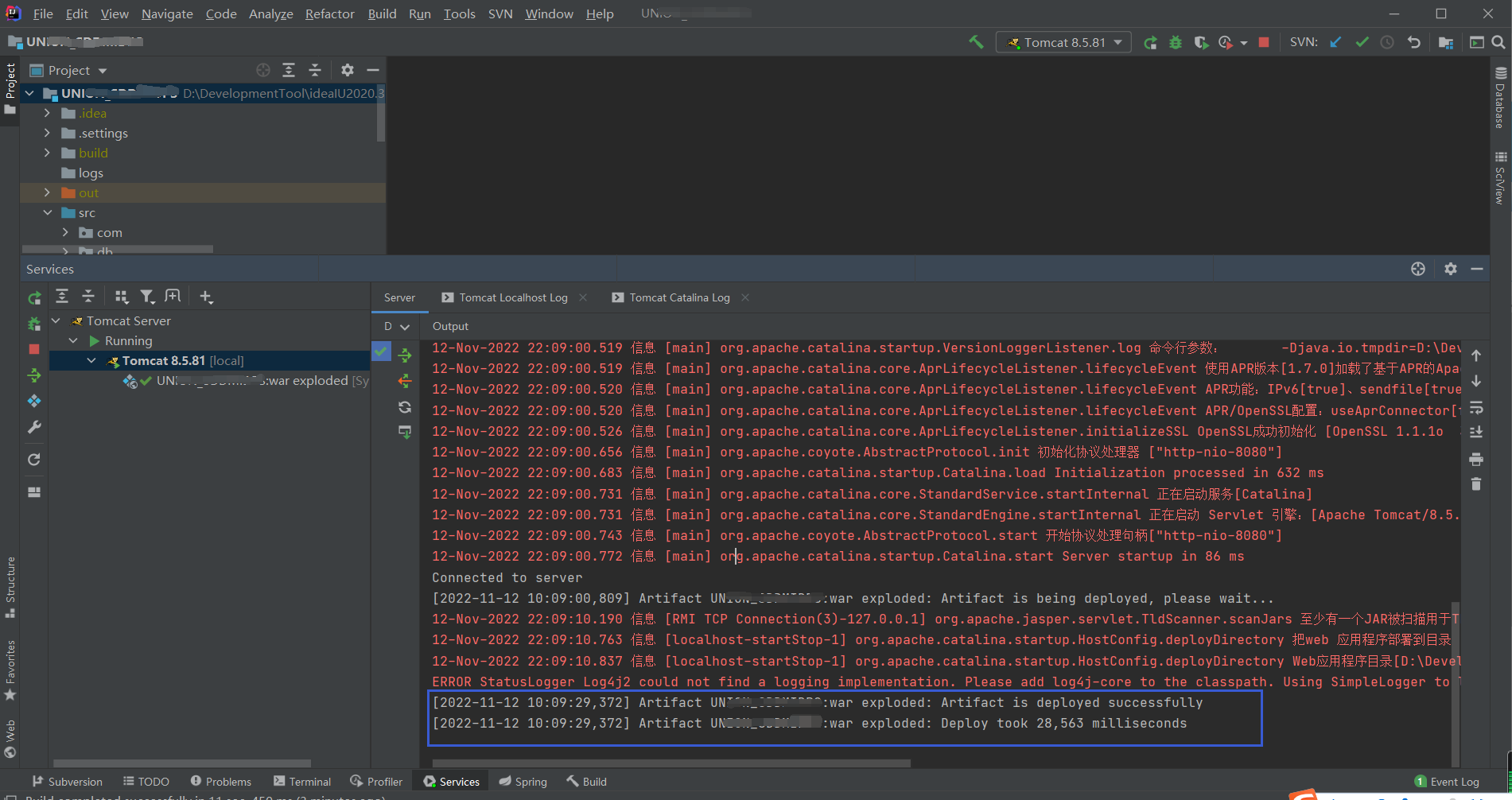Expand all Services tree nodes
1512x800 pixels.
62,297
